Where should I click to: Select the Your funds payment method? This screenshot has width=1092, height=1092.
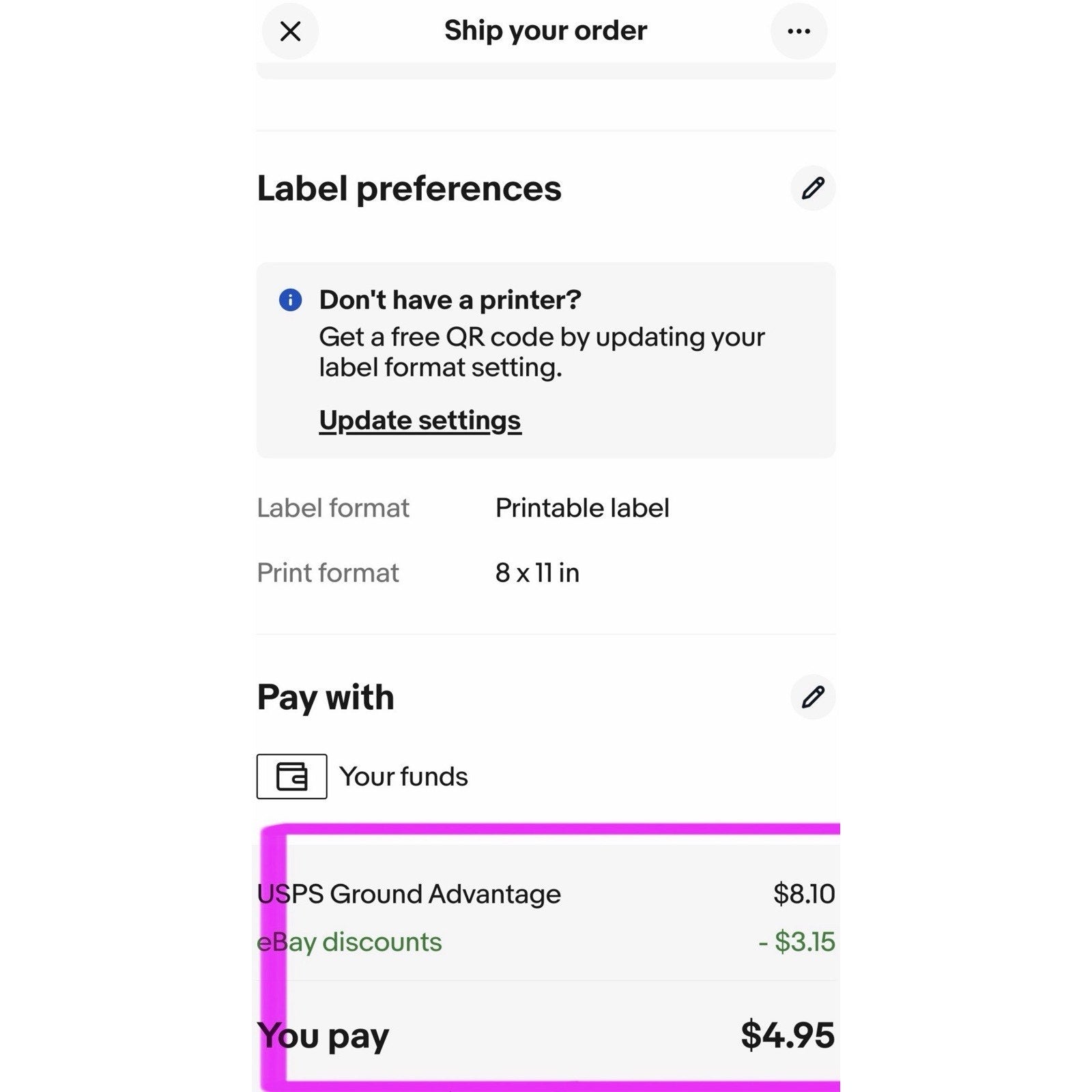tap(403, 777)
